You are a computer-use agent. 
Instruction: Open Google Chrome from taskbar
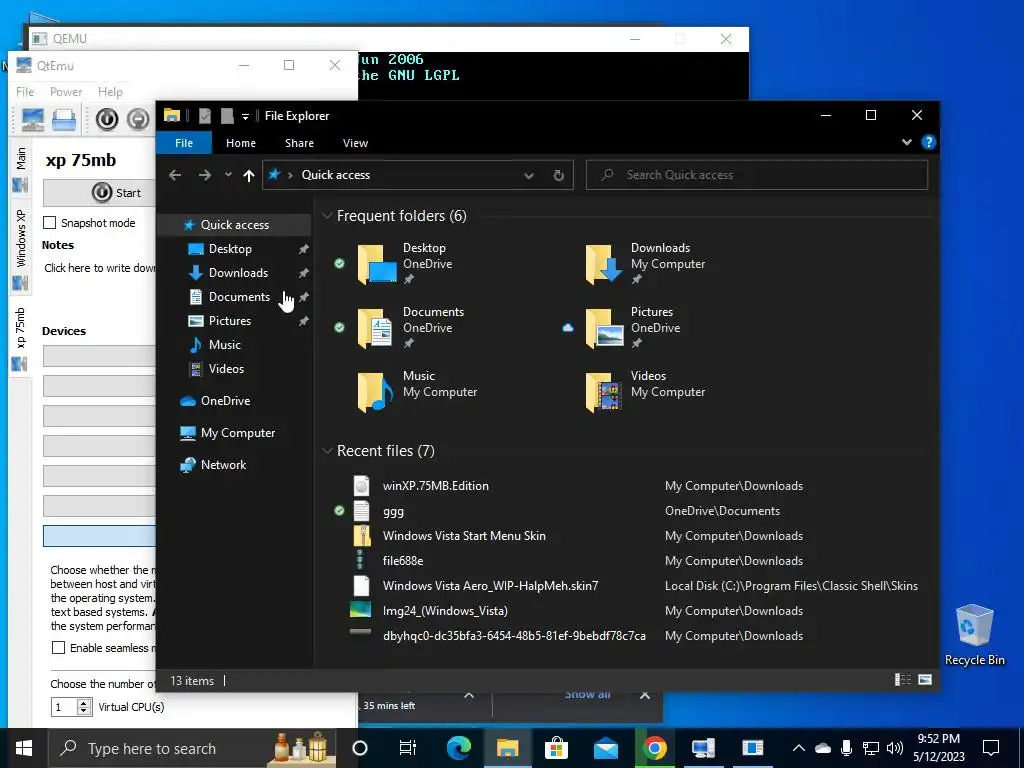pos(654,748)
